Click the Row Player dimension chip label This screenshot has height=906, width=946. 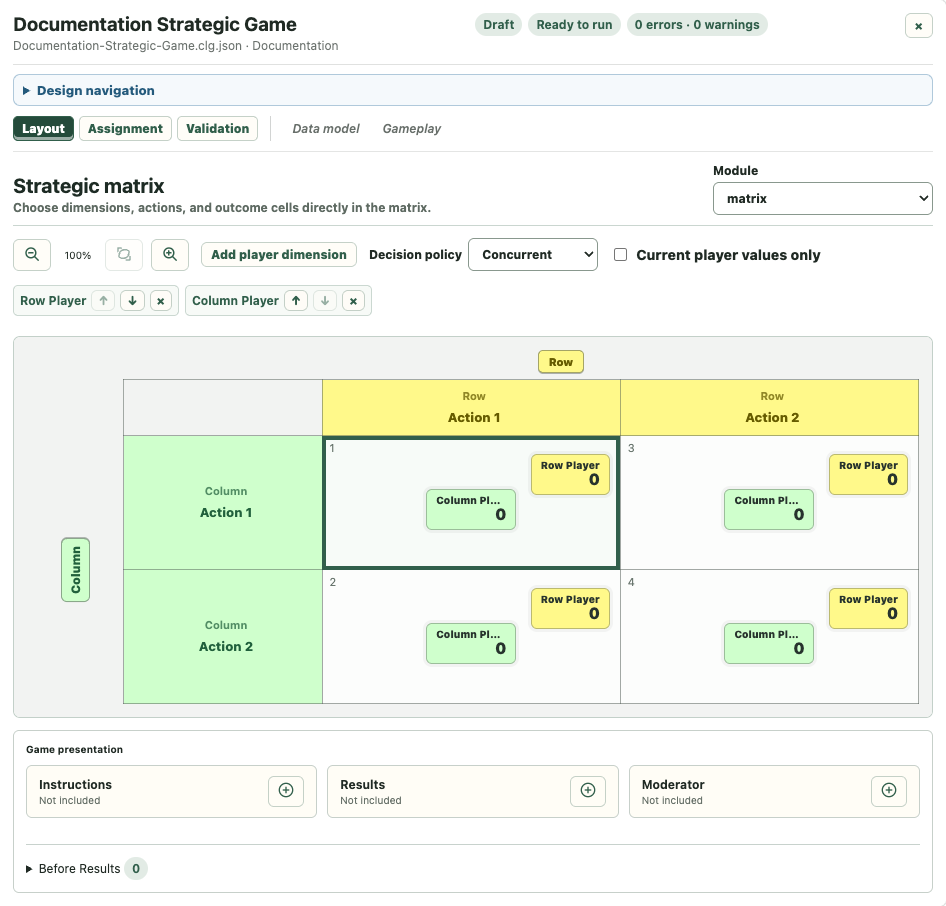tap(53, 300)
